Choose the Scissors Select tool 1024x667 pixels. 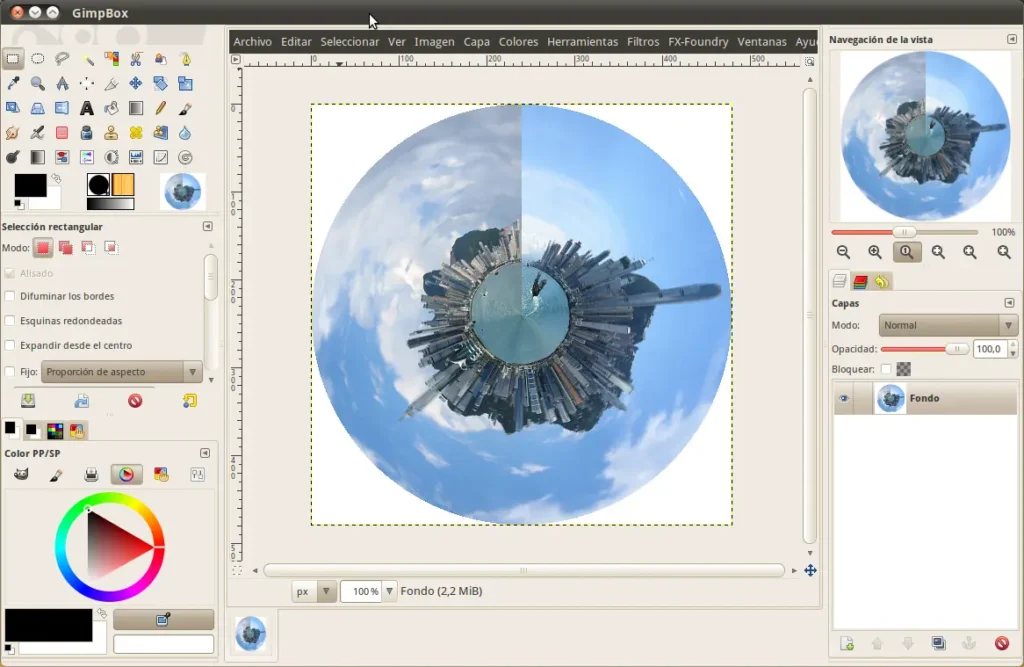click(x=136, y=59)
